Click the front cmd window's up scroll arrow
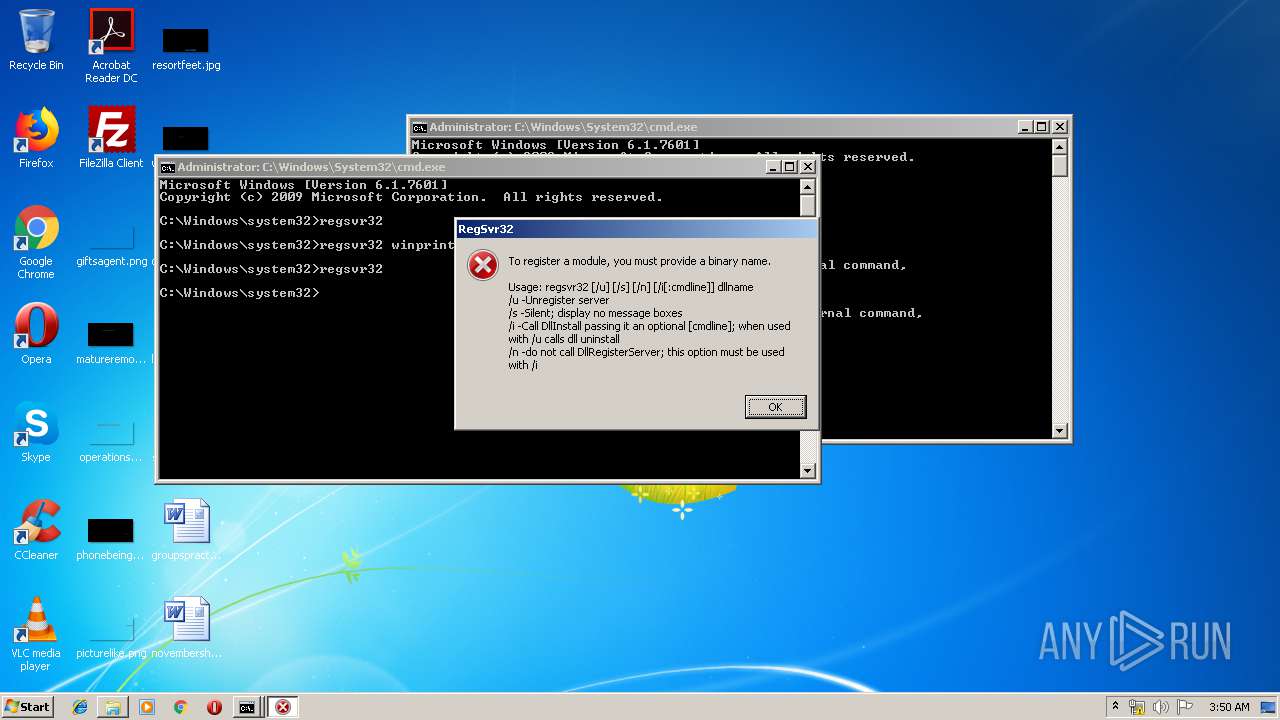The height and width of the screenshot is (720, 1280). click(x=808, y=187)
